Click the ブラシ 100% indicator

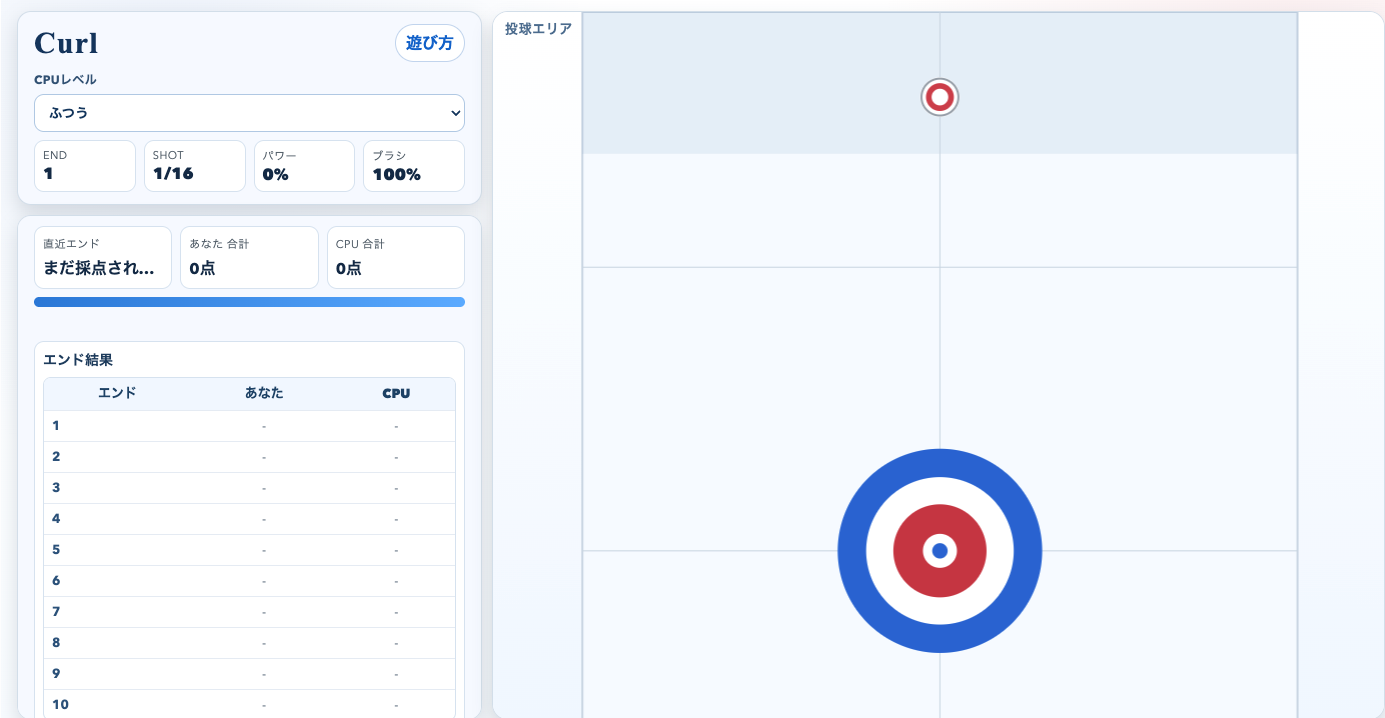(413, 166)
